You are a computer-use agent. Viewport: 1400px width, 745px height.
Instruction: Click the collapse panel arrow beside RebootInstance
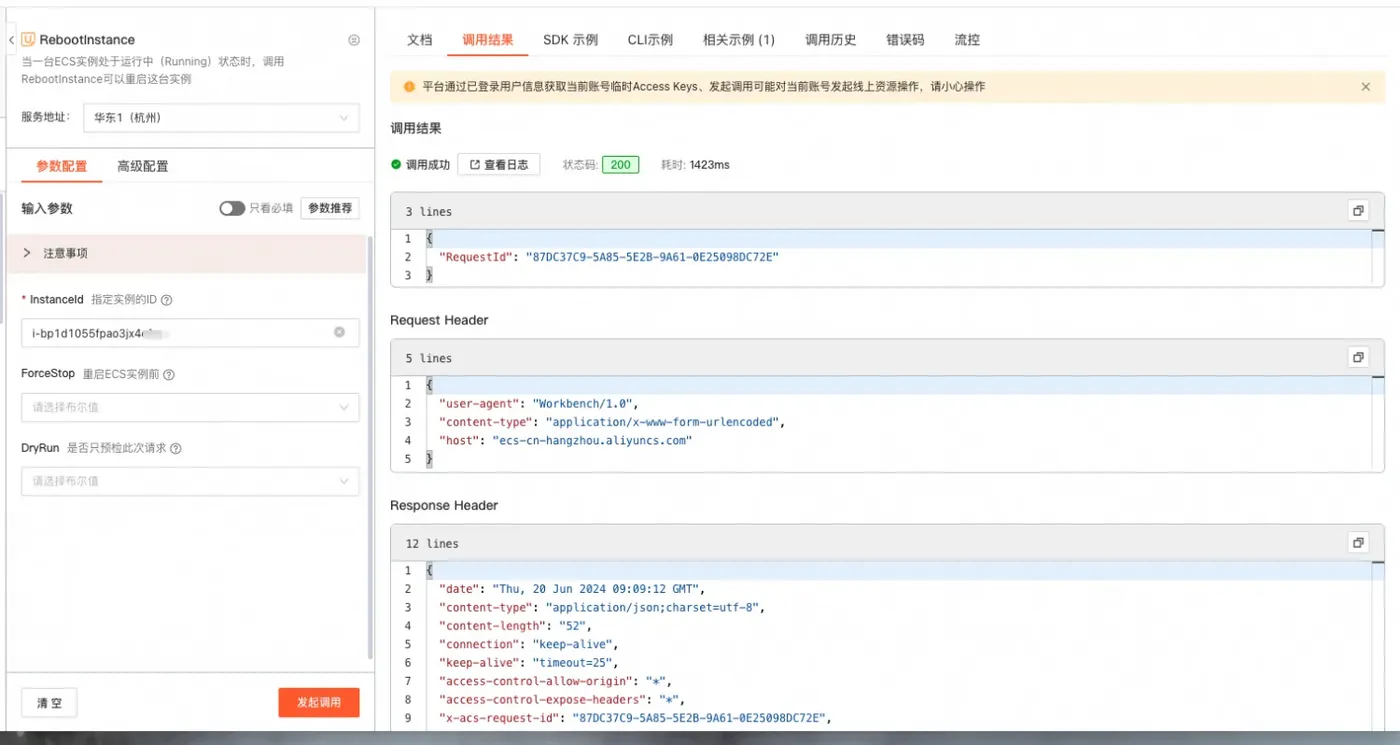click(11, 40)
